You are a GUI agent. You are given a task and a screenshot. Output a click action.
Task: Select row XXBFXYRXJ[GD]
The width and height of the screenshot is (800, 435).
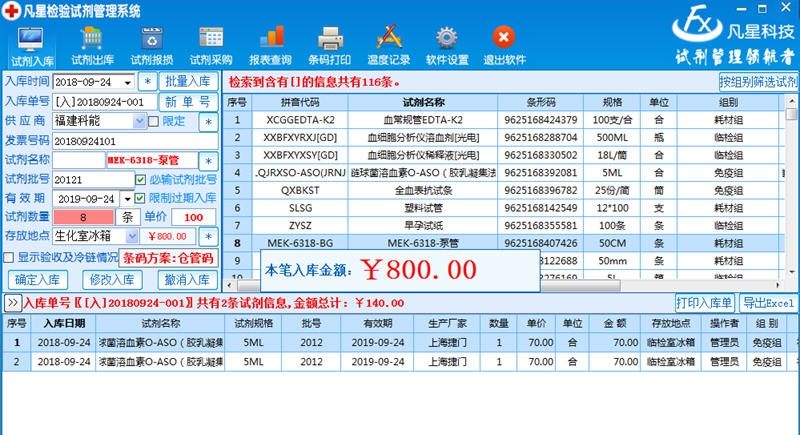tap(505, 138)
